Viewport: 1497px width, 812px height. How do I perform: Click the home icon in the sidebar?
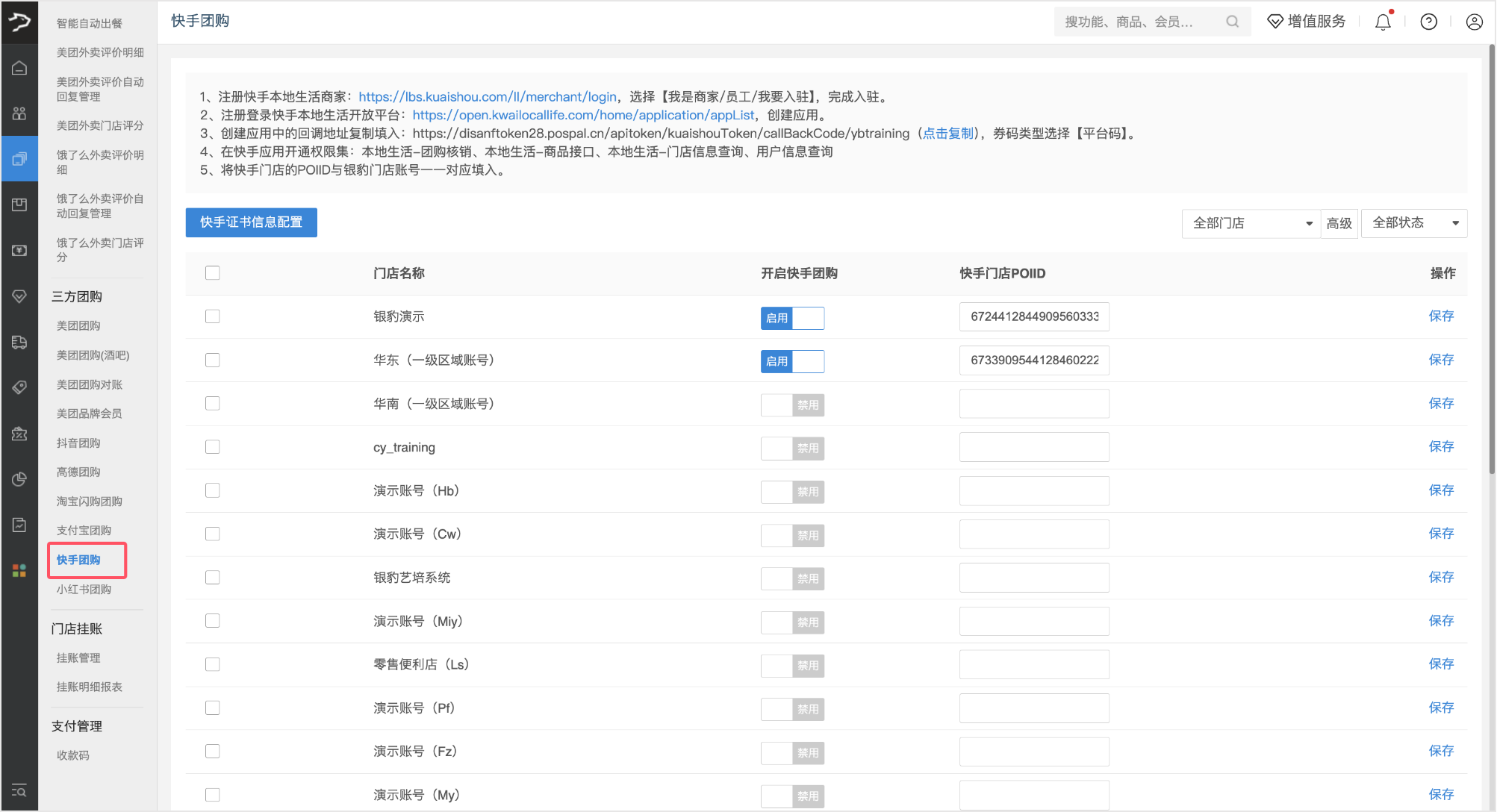[x=19, y=68]
